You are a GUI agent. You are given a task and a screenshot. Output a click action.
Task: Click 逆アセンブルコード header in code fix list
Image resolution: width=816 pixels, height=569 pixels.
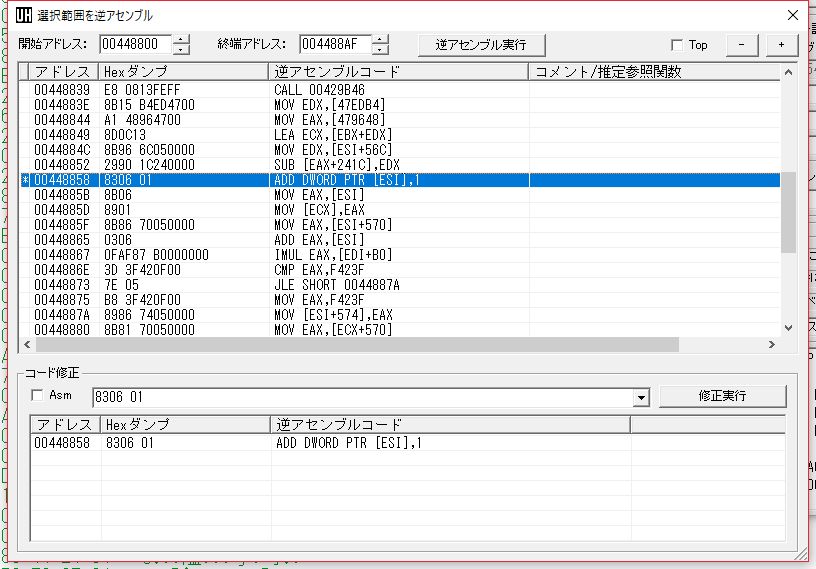tap(450, 424)
